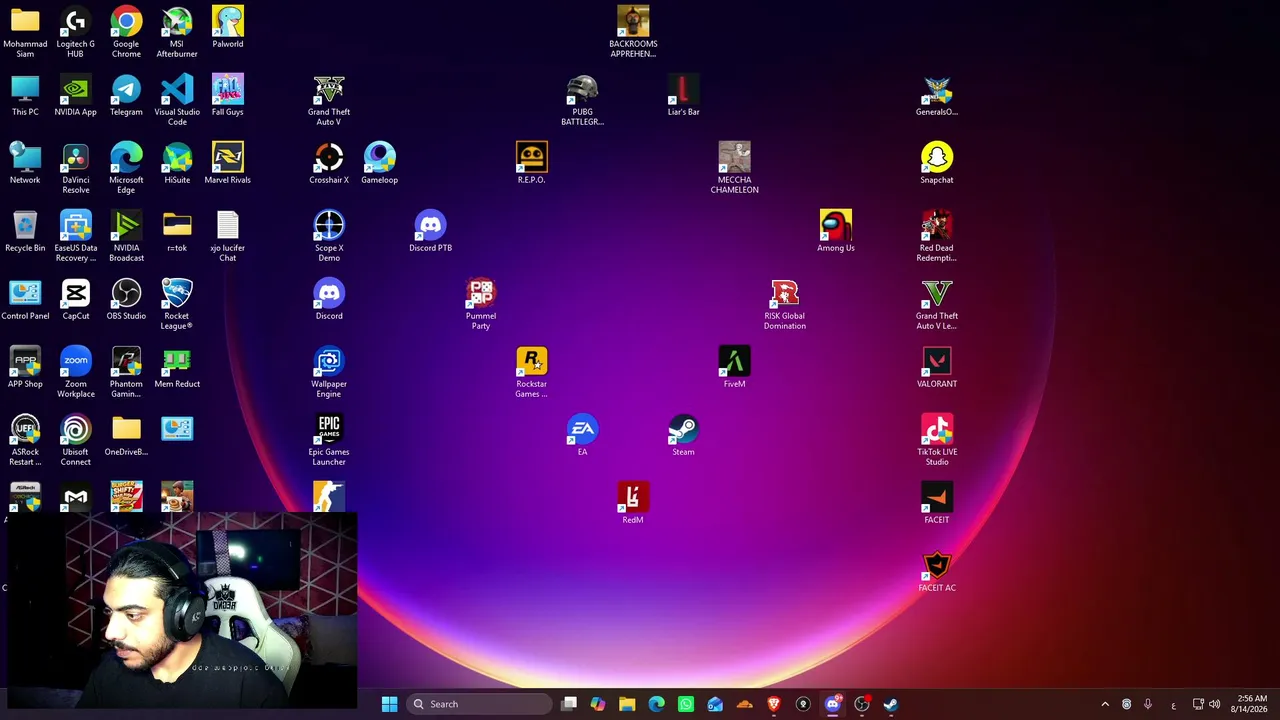1280x720 pixels.
Task: Switch to OBS Studio in the taskbar
Action: 862,704
